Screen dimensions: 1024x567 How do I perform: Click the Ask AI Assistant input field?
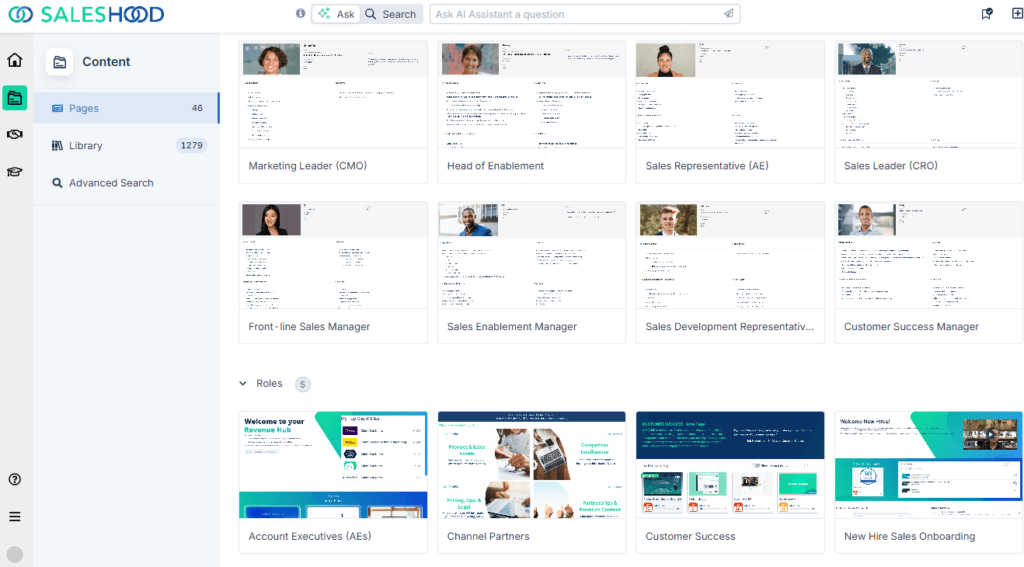click(x=584, y=14)
